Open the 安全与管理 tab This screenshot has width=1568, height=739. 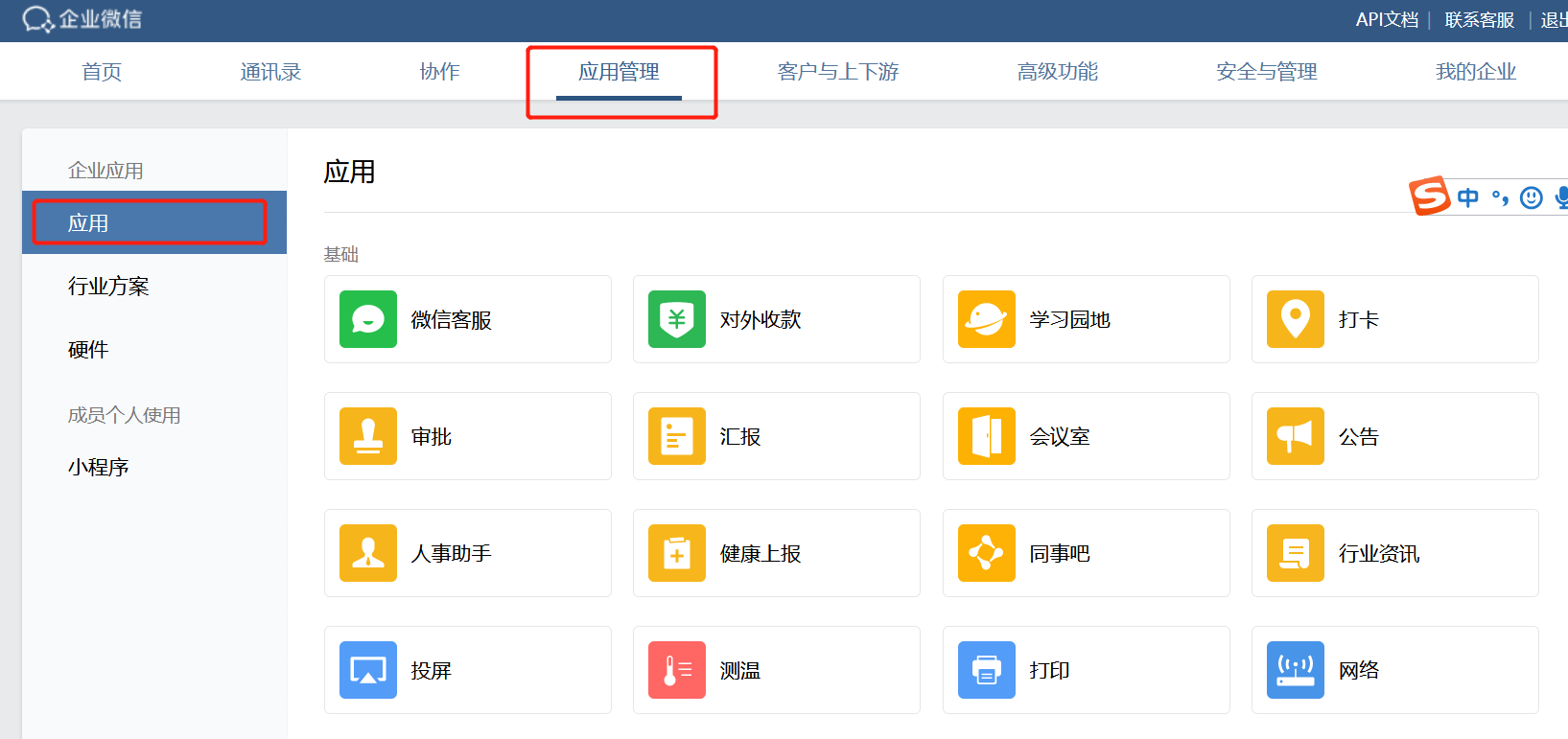1267,72
